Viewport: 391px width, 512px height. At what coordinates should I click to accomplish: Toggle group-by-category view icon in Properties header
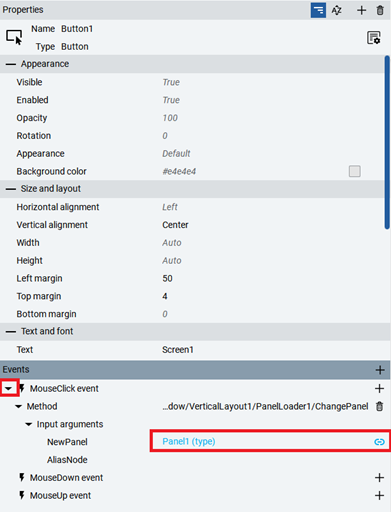pos(318,10)
